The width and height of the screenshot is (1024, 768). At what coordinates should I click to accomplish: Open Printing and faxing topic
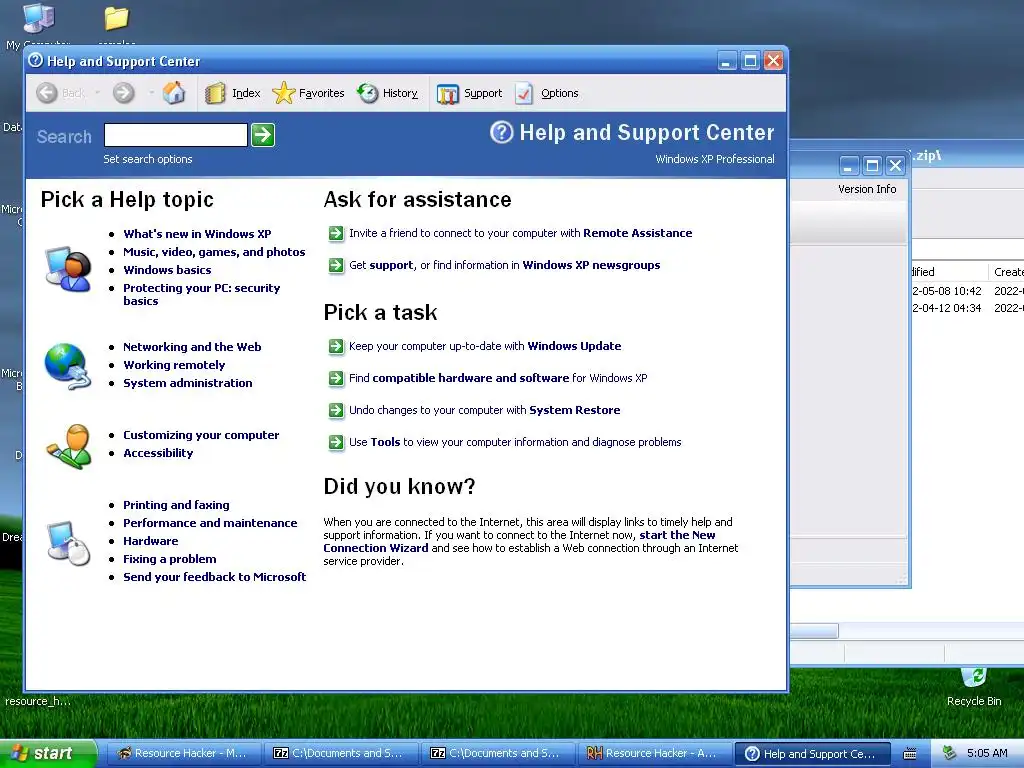click(x=176, y=505)
